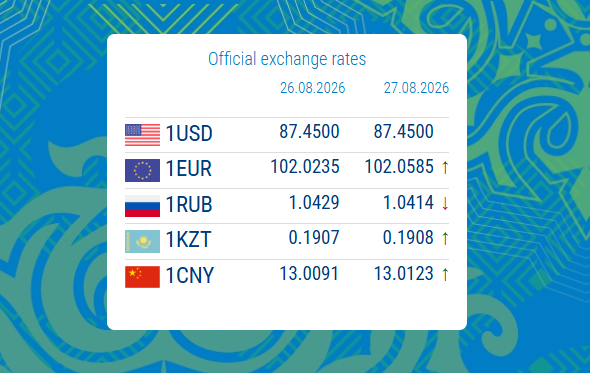Image resolution: width=590 pixels, height=373 pixels.
Task: Click the red down arrow next to RUB
Action: pos(445,203)
